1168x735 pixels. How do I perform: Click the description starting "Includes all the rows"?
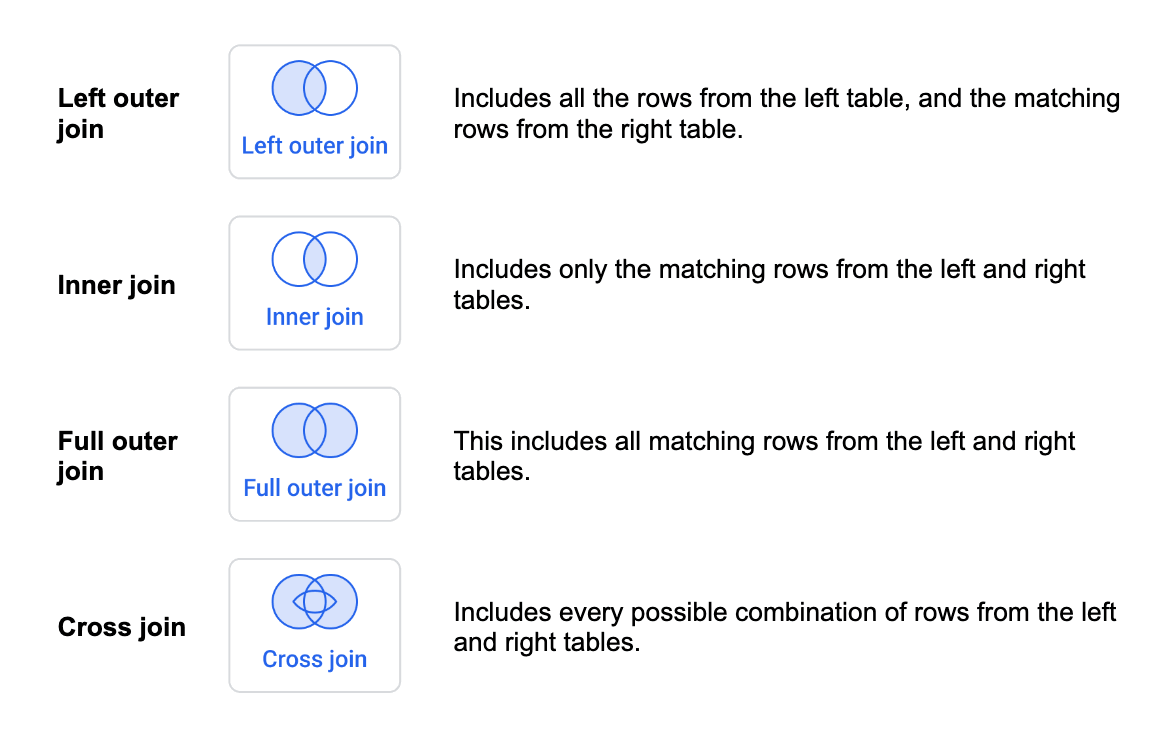click(x=786, y=113)
